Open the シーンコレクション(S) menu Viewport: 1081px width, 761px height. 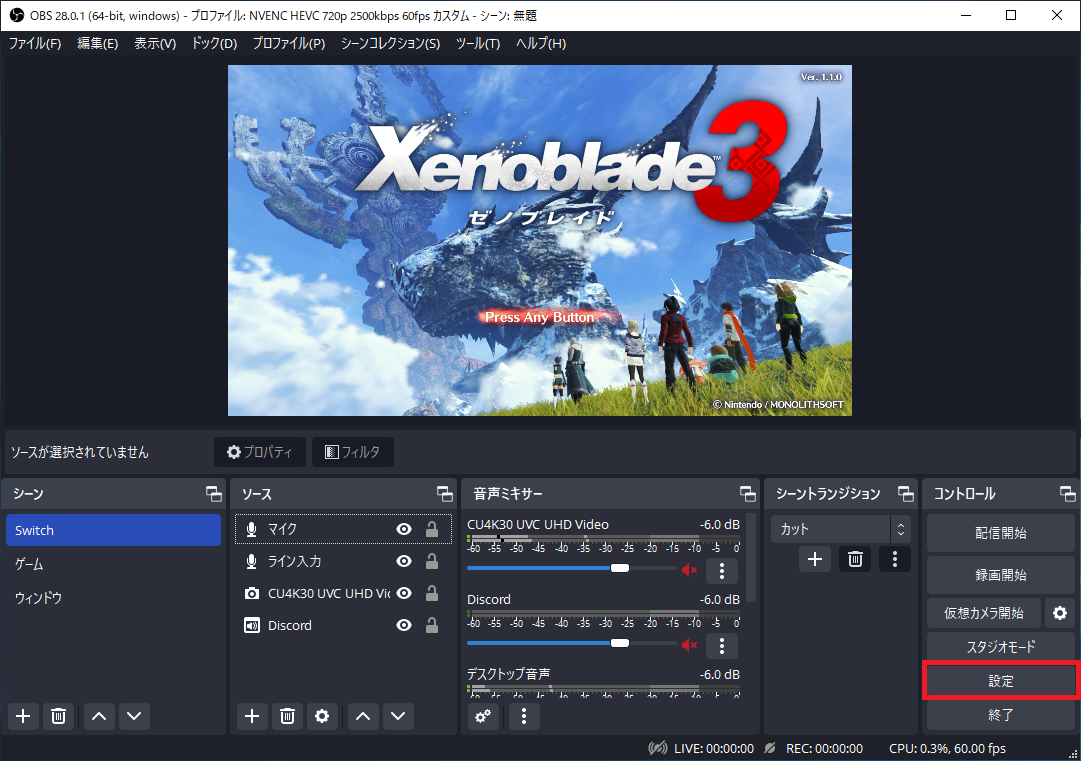click(390, 43)
